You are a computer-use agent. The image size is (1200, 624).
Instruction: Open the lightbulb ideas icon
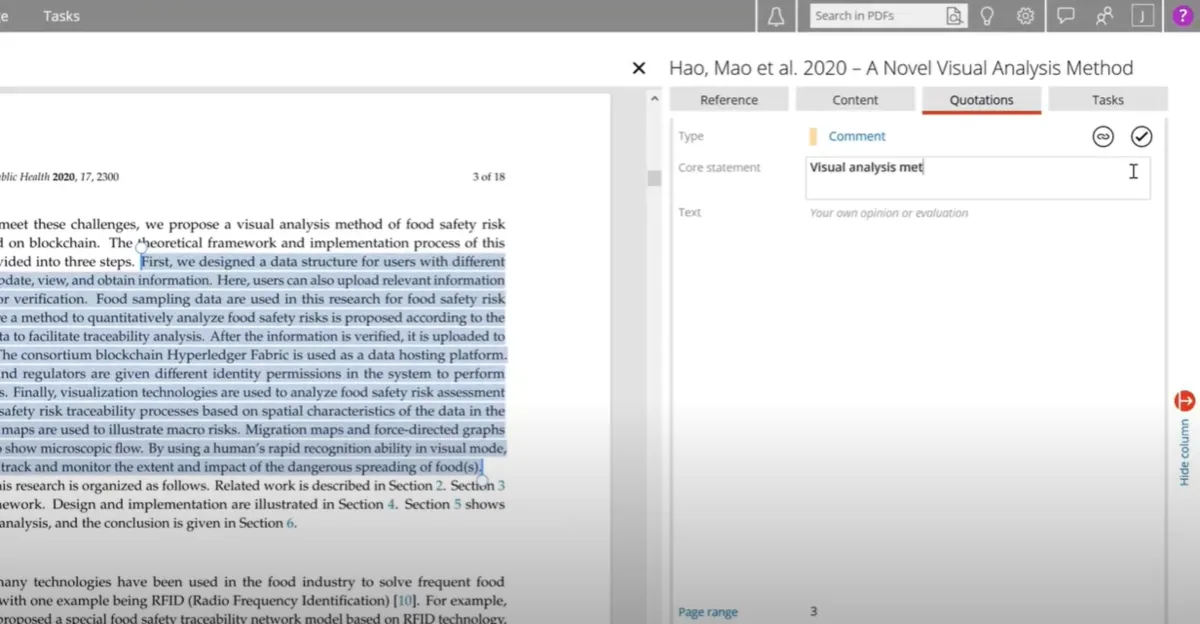pyautogui.click(x=987, y=16)
